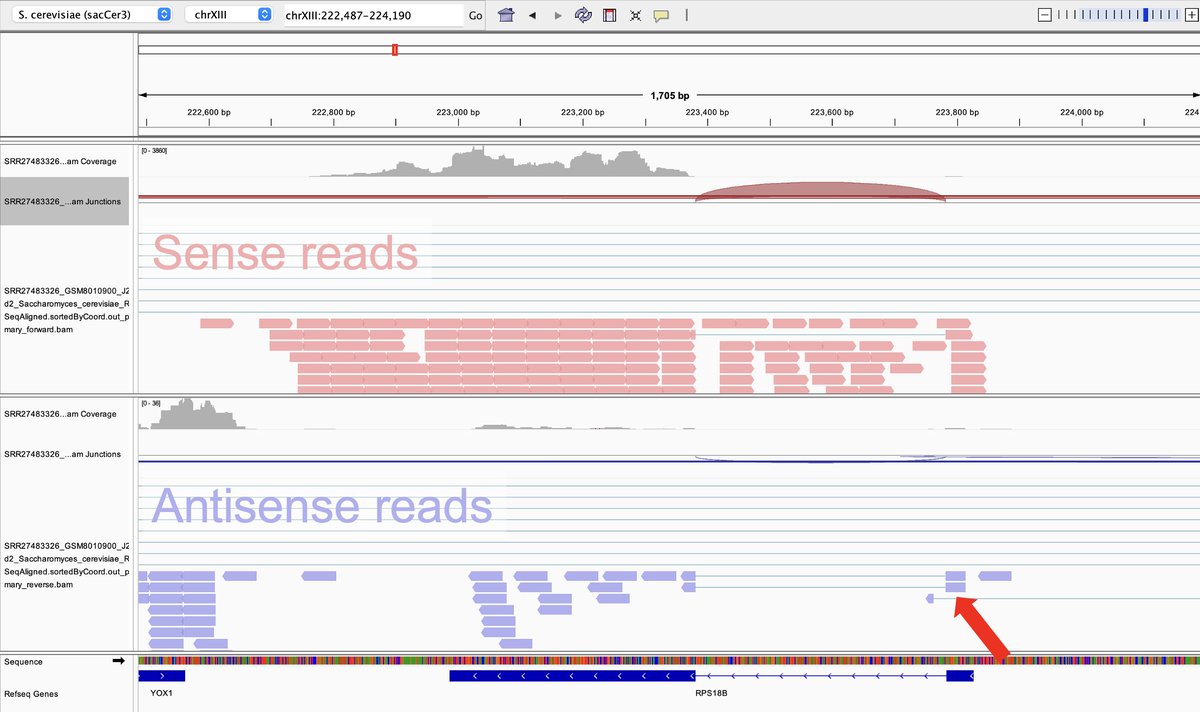Click the large RPS18B exon block
The height and width of the screenshot is (712, 1200).
click(572, 676)
